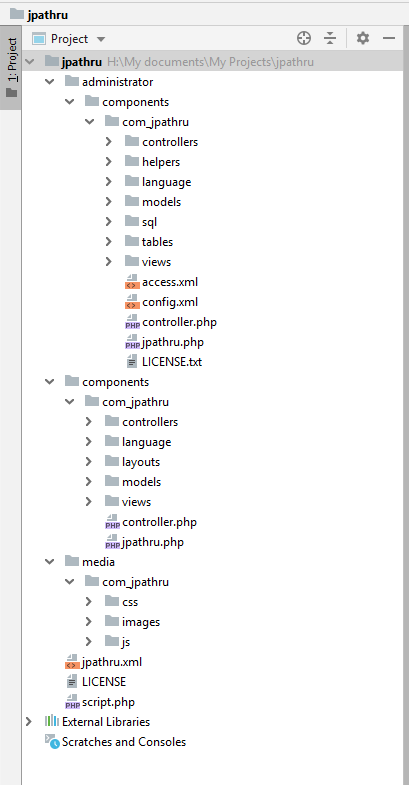Toggle the 1: Project side tab
The width and height of the screenshot is (409, 785).
point(11,68)
